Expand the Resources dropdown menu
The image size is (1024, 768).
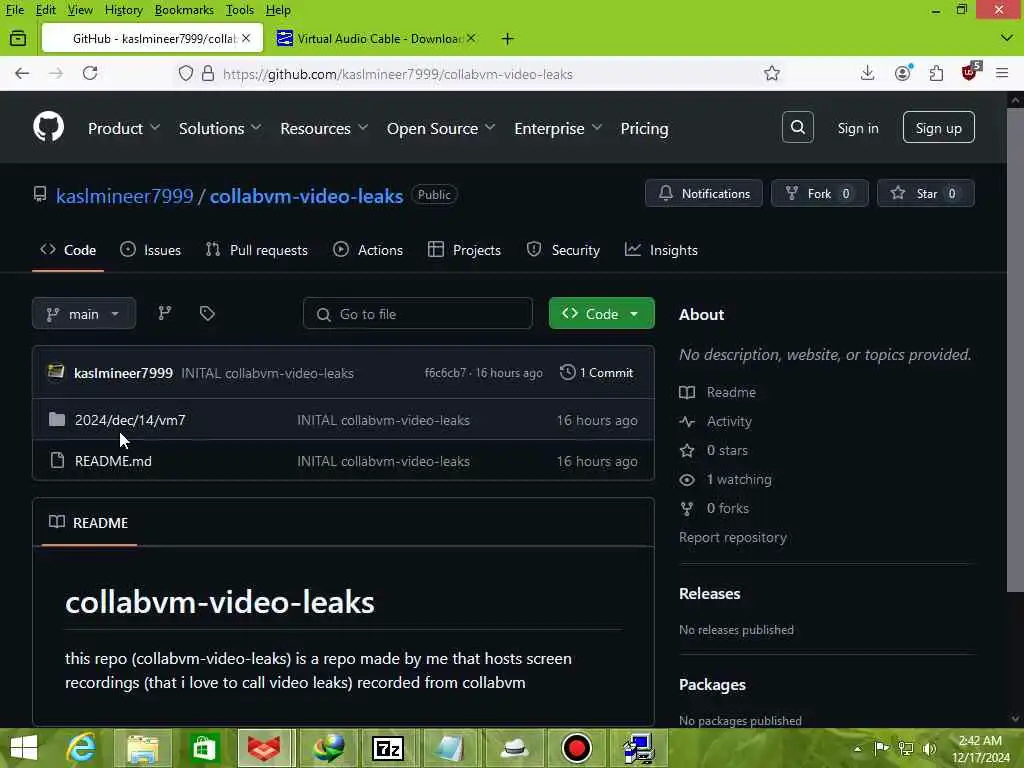tap(324, 128)
